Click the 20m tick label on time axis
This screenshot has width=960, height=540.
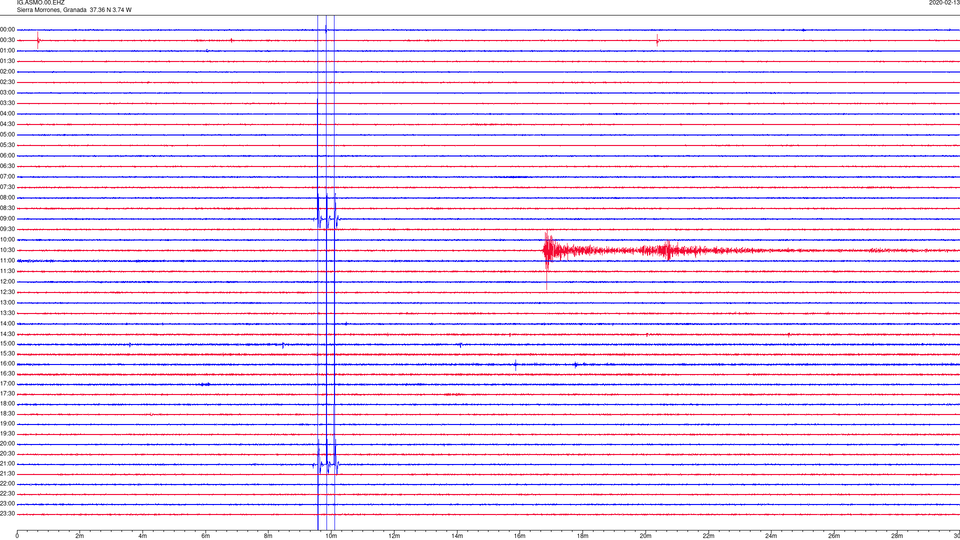coord(645,536)
